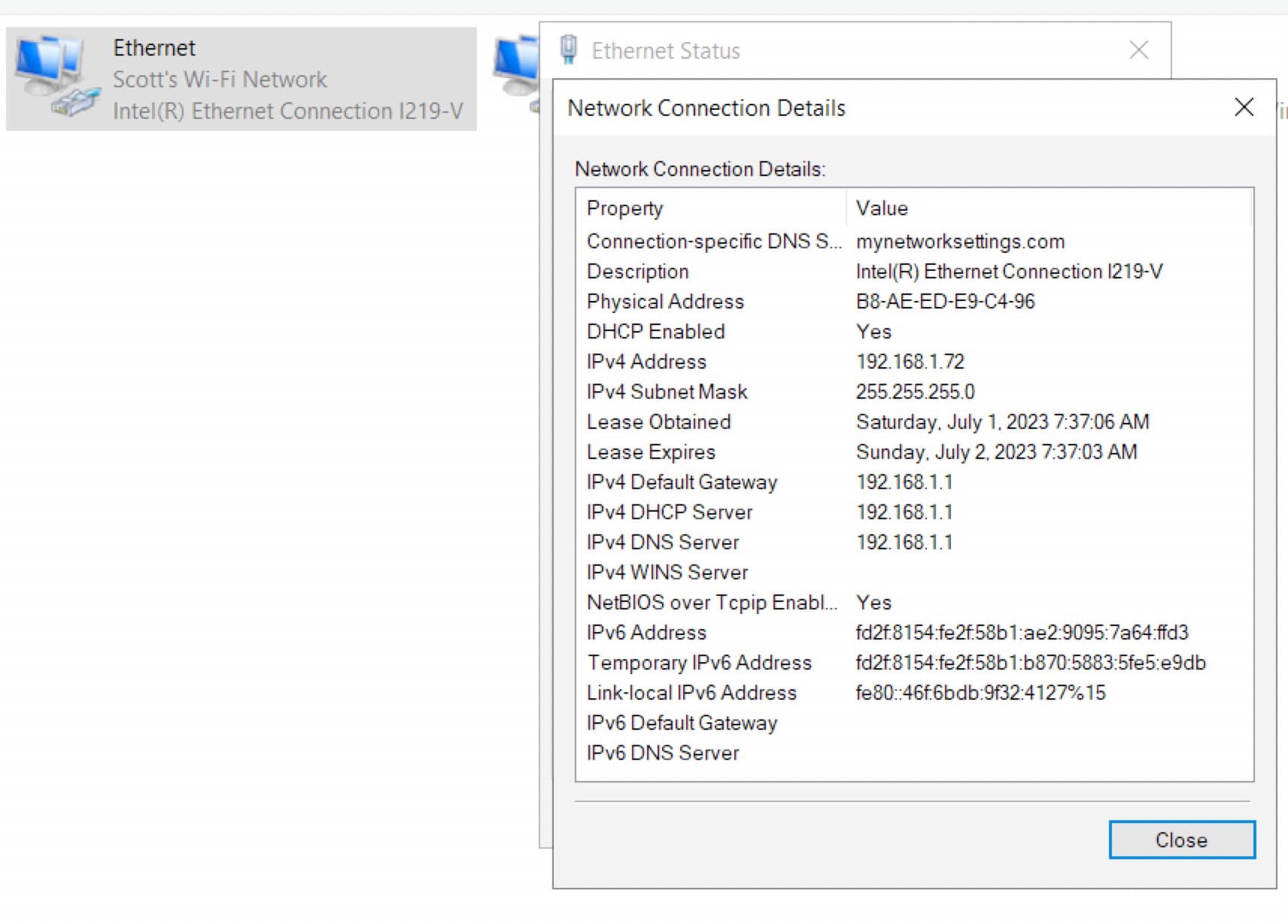1288x924 pixels.
Task: Select MAC address B8-AE-ED-E9-C4-96
Action: coord(945,302)
